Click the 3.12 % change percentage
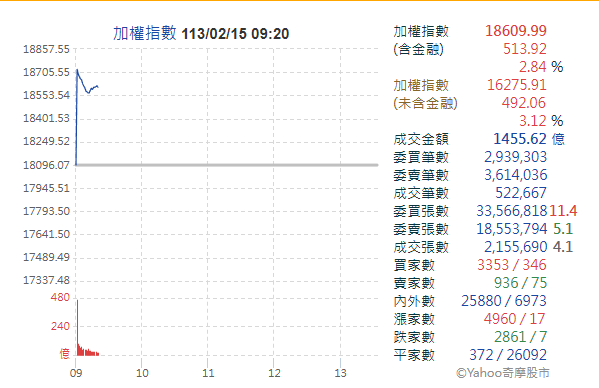Screen dimensions: 599x388 click(541, 121)
